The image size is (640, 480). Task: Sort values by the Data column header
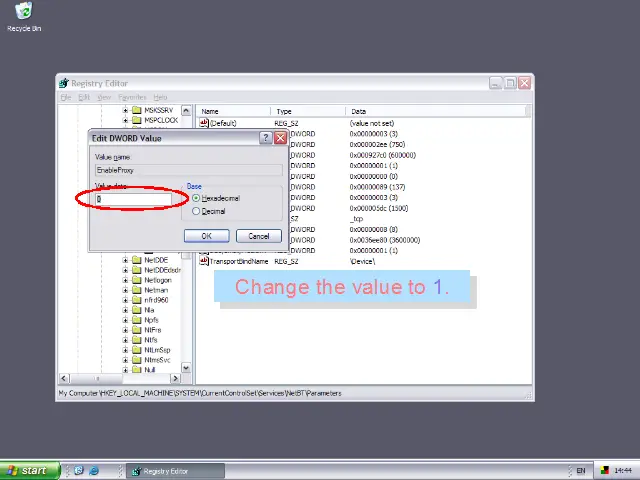click(436, 111)
